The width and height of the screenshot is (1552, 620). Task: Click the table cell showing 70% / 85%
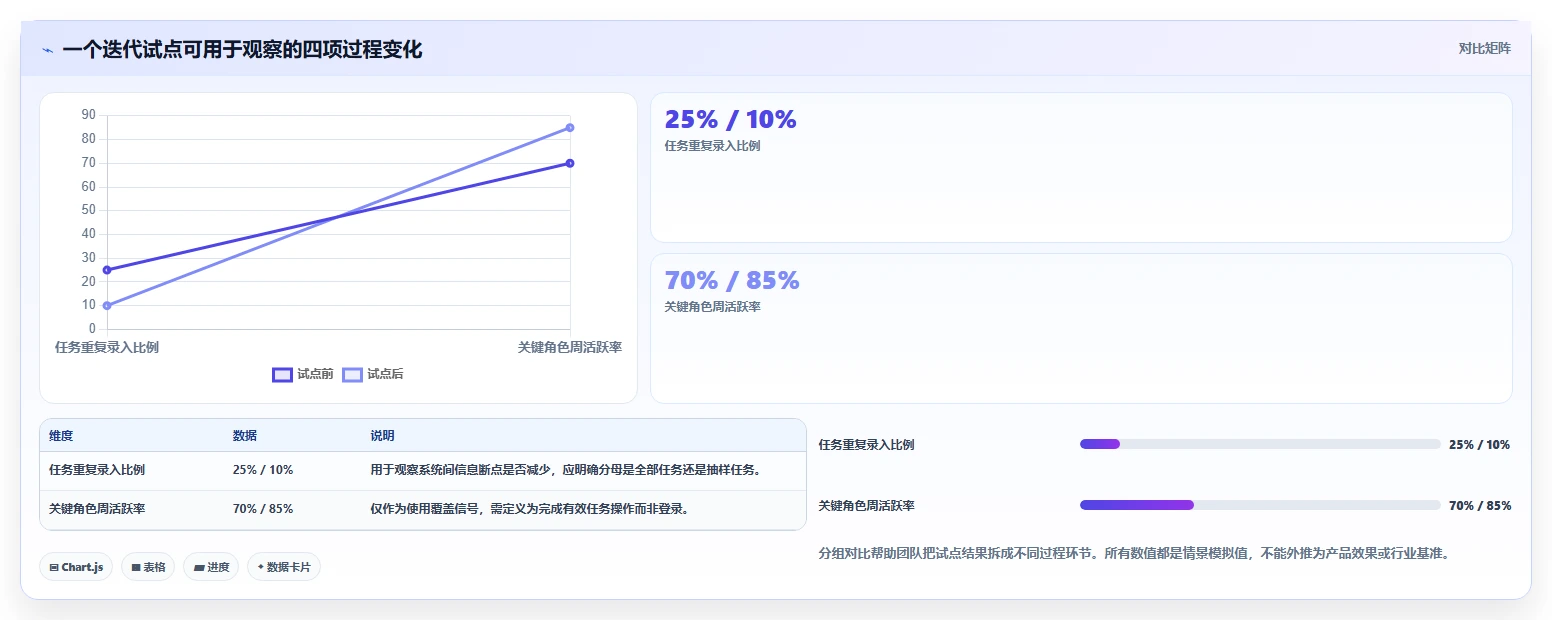(x=263, y=509)
